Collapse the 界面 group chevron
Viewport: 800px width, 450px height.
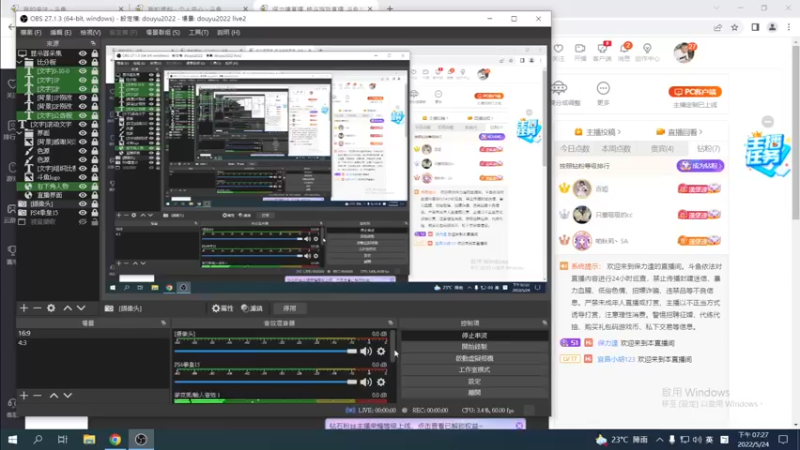tap(20, 133)
